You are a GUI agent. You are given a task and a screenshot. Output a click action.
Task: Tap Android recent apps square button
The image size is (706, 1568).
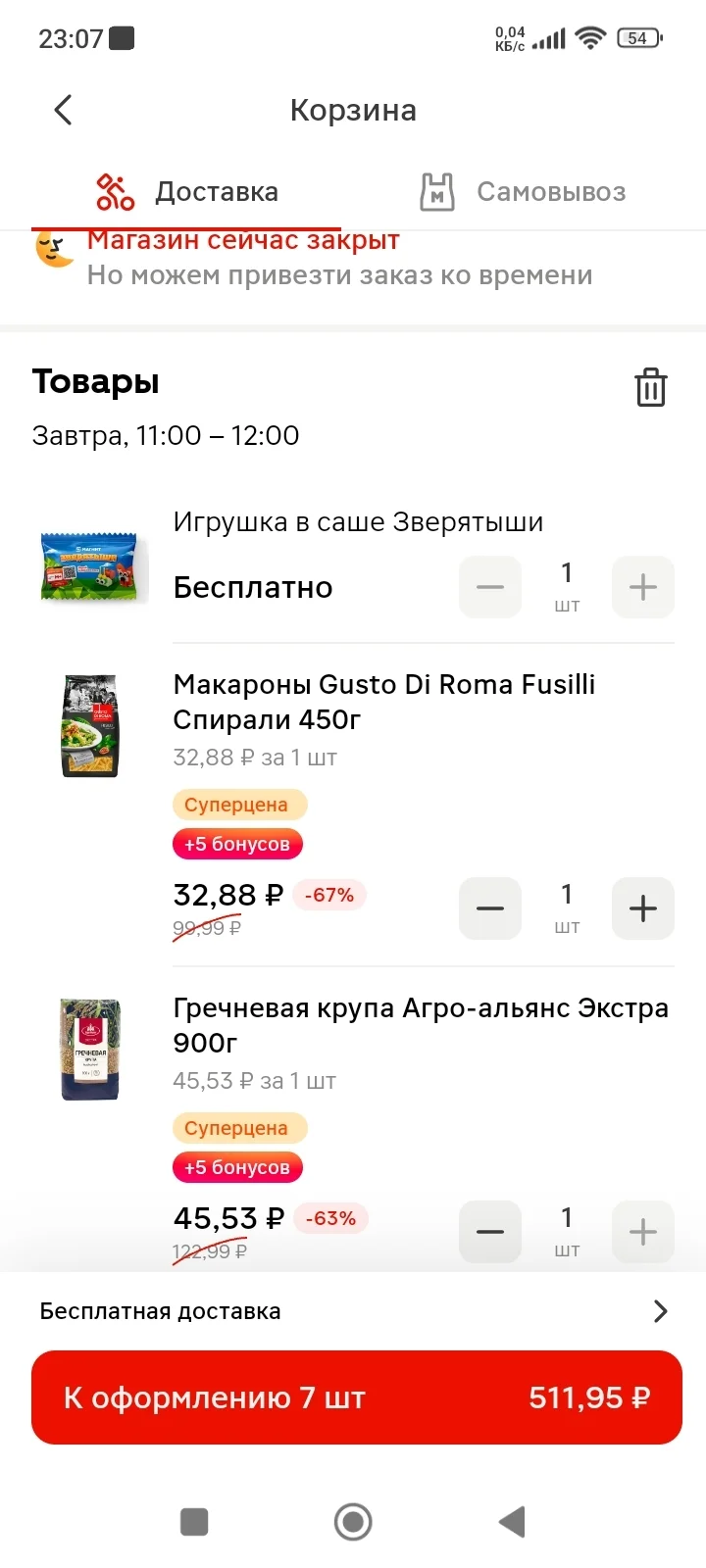point(194,1522)
